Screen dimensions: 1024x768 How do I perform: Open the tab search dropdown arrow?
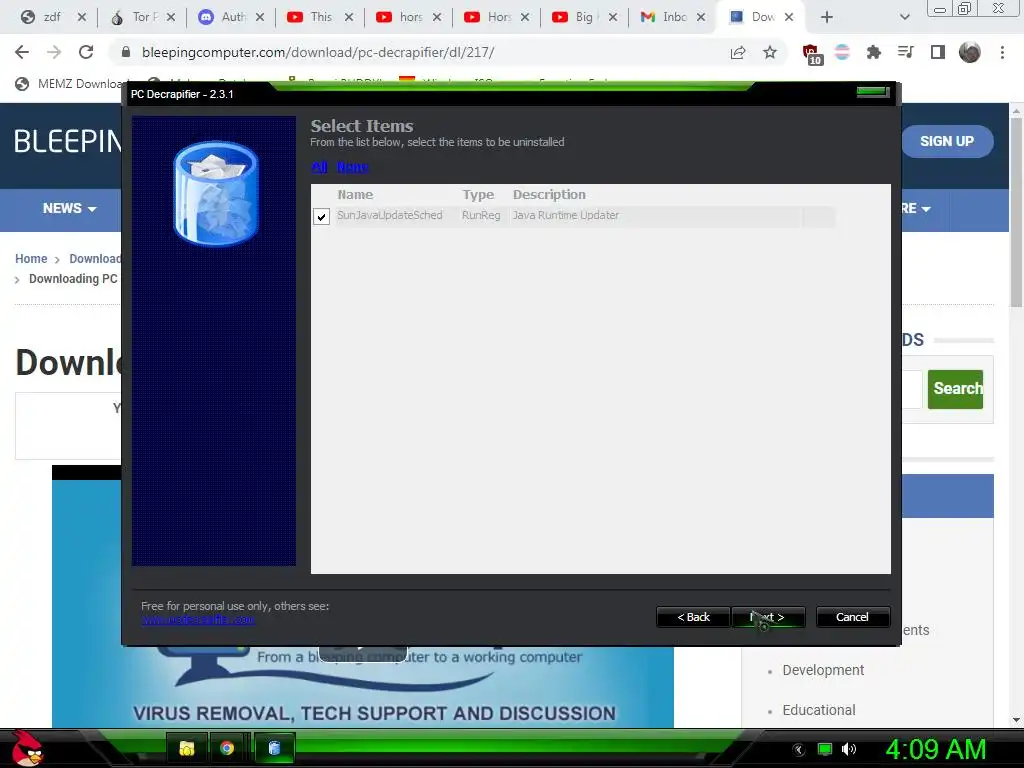pos(904,17)
